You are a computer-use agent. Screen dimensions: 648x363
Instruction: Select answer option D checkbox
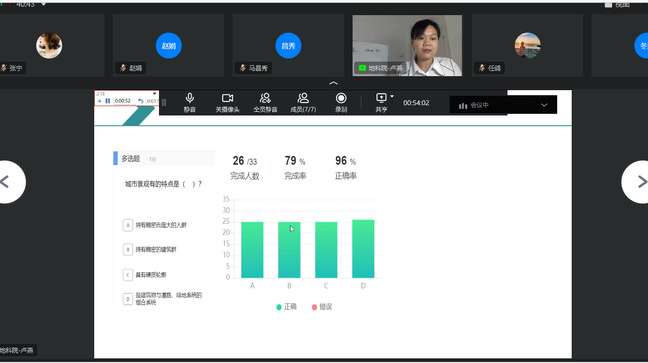[128, 299]
